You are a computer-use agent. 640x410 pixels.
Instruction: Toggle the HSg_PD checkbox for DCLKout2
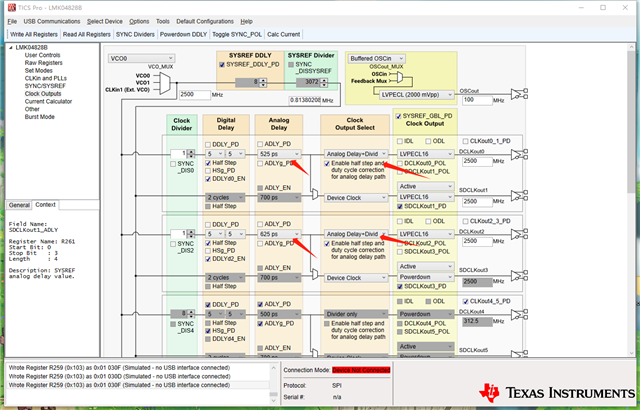pyautogui.click(x=208, y=250)
